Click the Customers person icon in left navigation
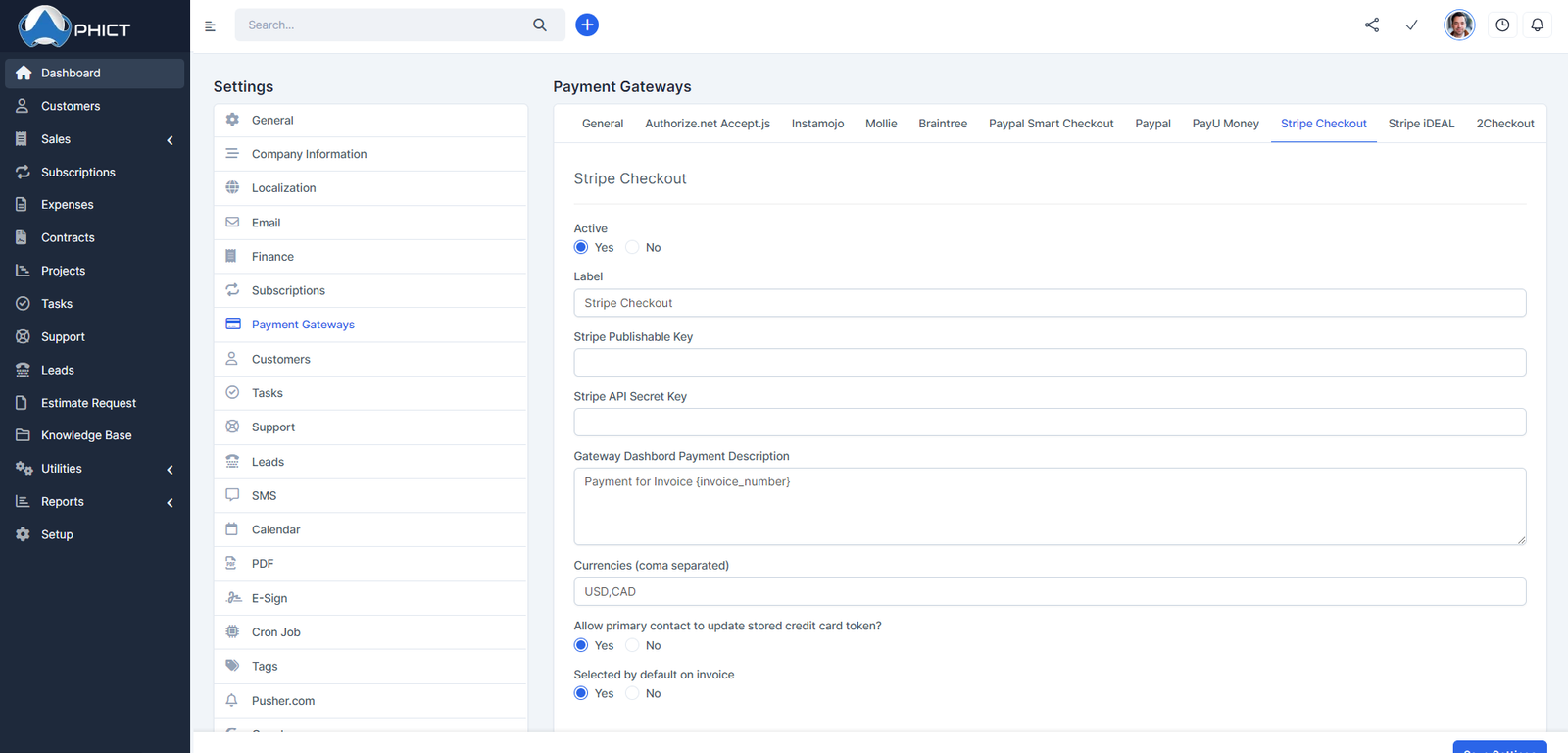This screenshot has width=1568, height=753. tap(23, 106)
